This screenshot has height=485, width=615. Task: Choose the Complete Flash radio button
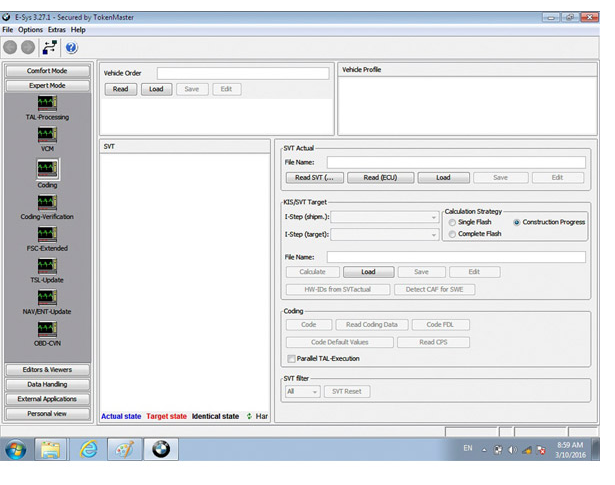pyautogui.click(x=451, y=234)
